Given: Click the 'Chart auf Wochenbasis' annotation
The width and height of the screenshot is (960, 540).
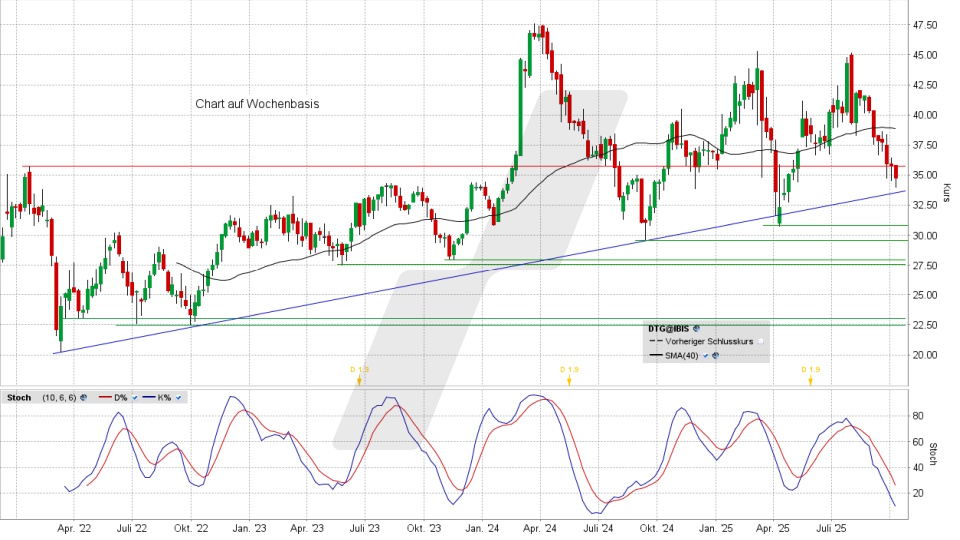Looking at the screenshot, I should click(257, 104).
